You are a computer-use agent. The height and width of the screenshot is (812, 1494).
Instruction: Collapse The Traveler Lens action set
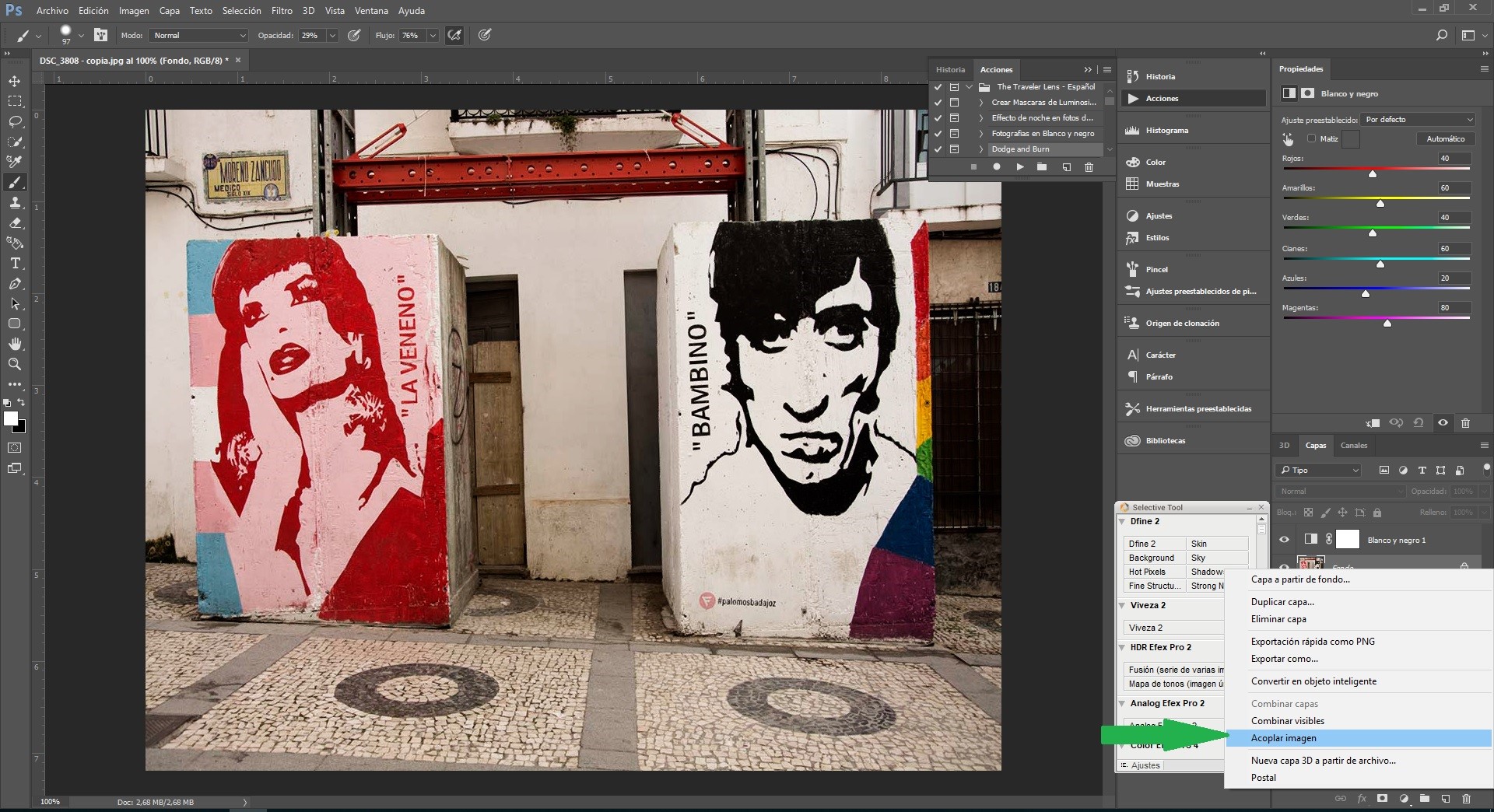(x=969, y=87)
